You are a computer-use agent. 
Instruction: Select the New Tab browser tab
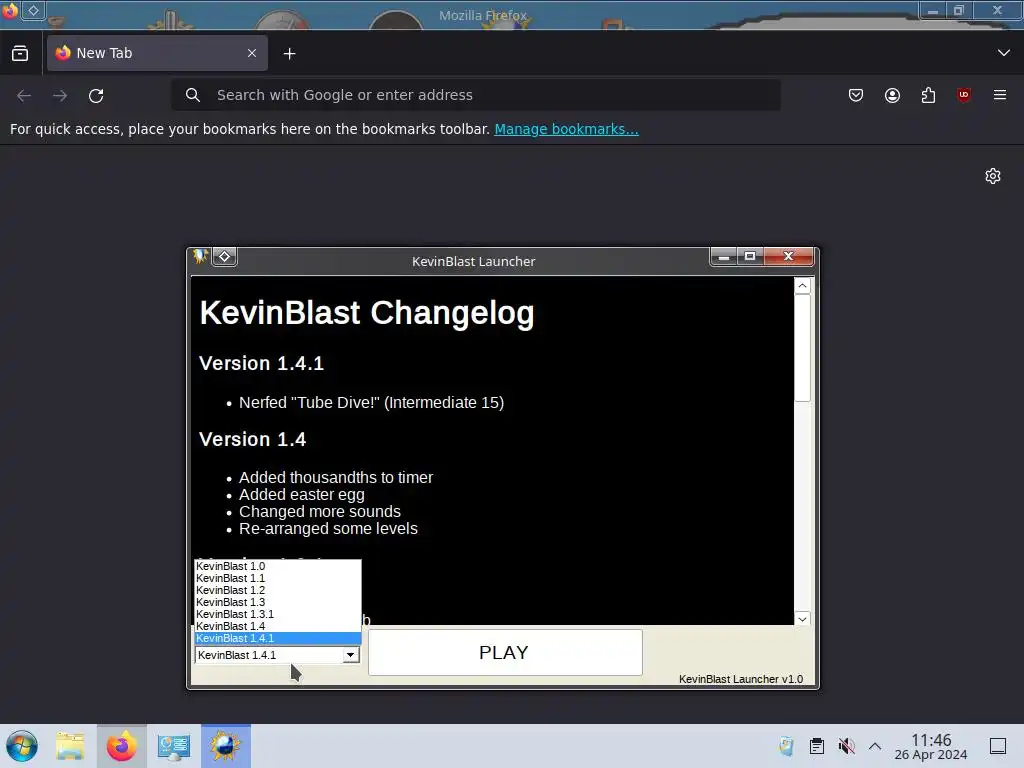[157, 53]
